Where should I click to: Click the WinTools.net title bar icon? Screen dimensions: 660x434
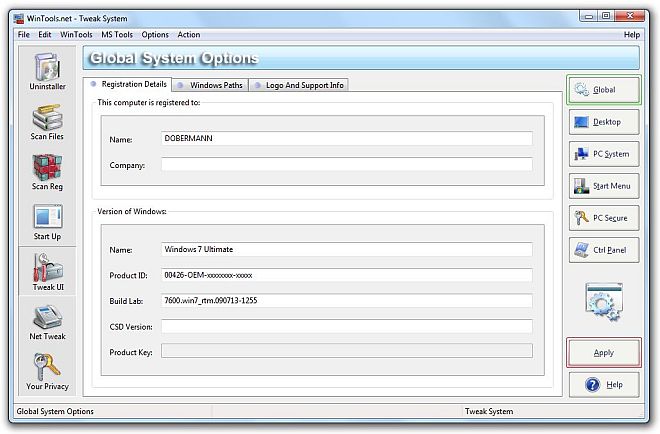coord(19,19)
